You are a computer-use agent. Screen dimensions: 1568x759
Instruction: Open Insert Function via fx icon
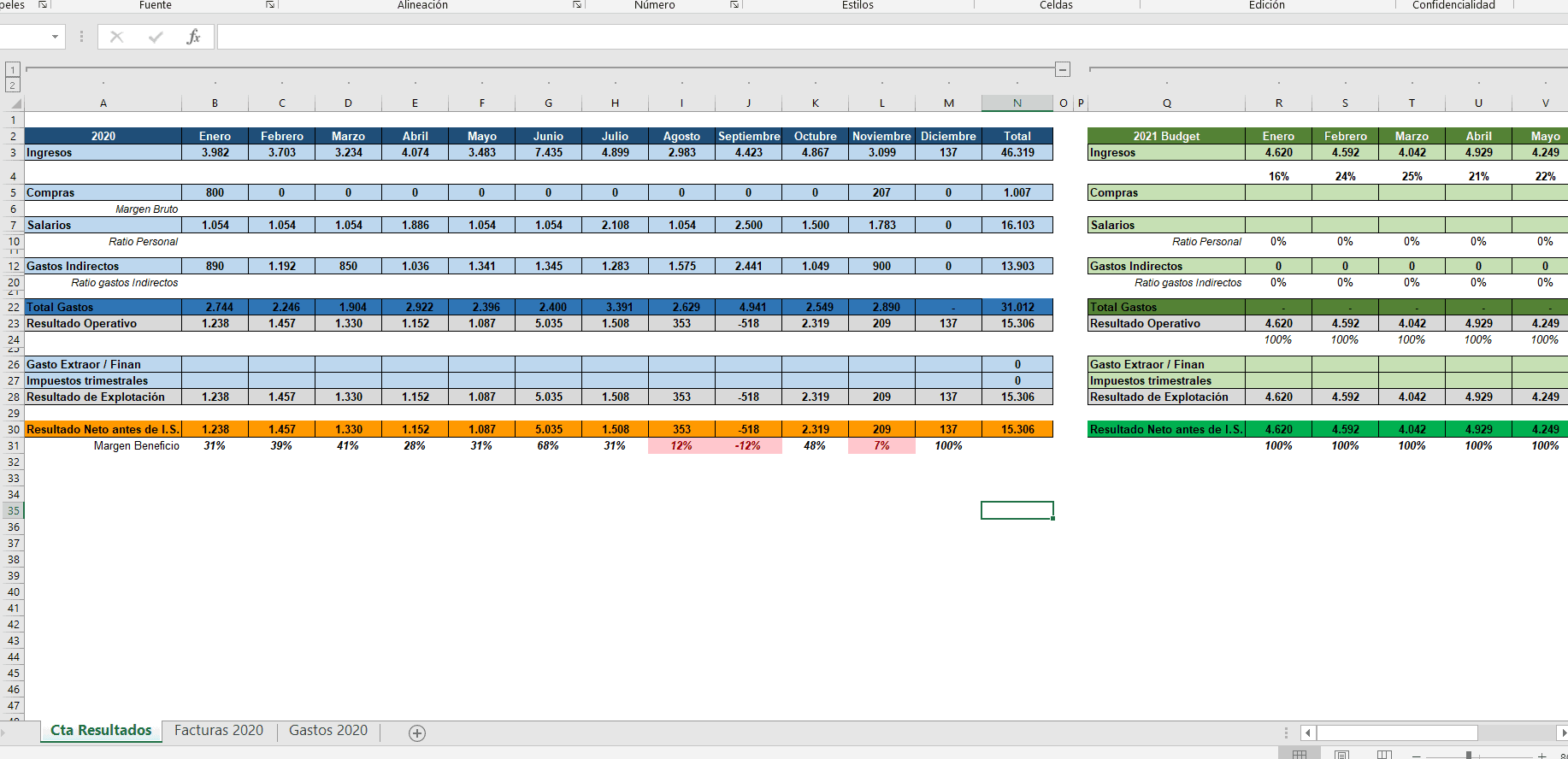pos(194,37)
